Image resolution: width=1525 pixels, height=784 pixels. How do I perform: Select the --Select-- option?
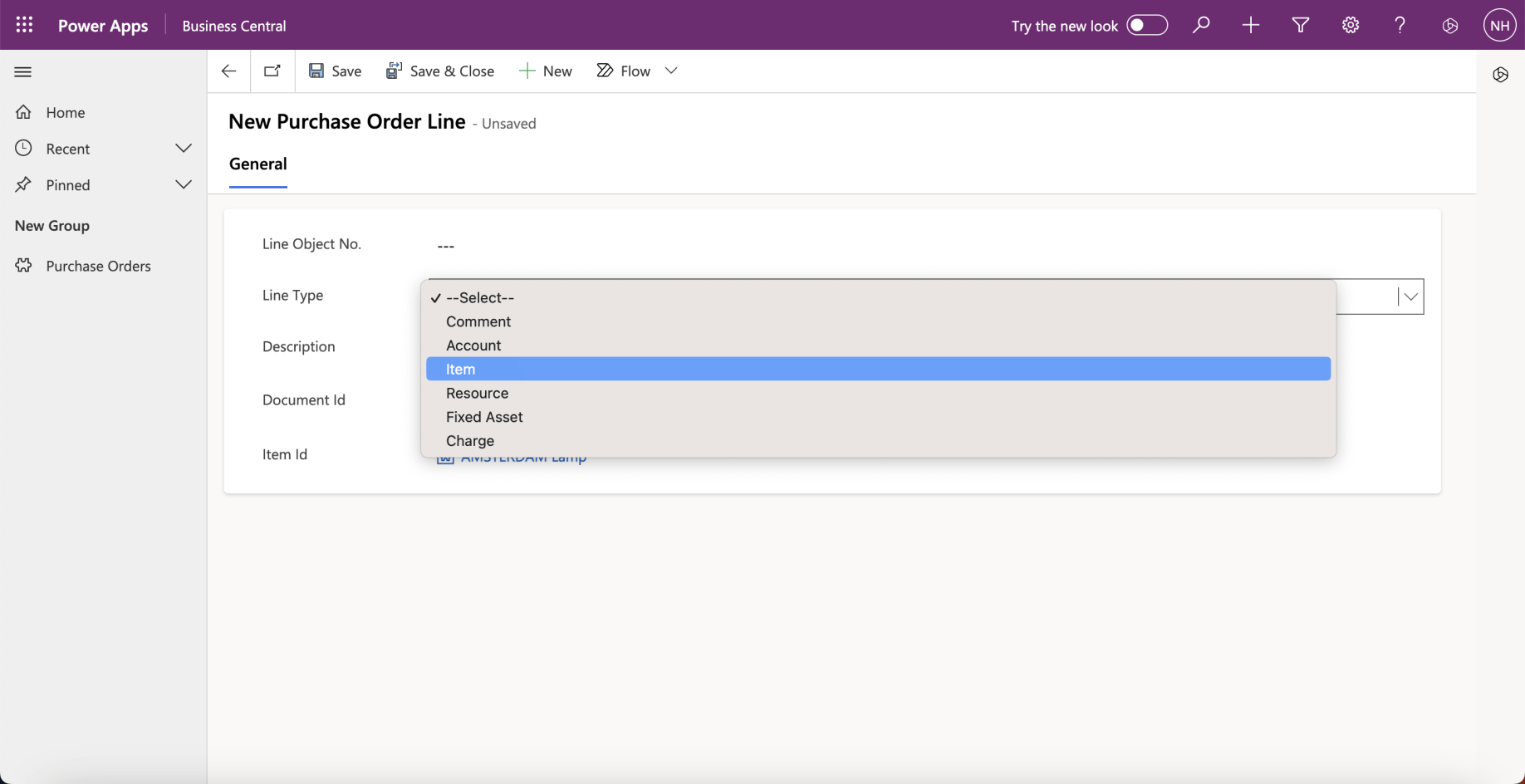(x=879, y=297)
